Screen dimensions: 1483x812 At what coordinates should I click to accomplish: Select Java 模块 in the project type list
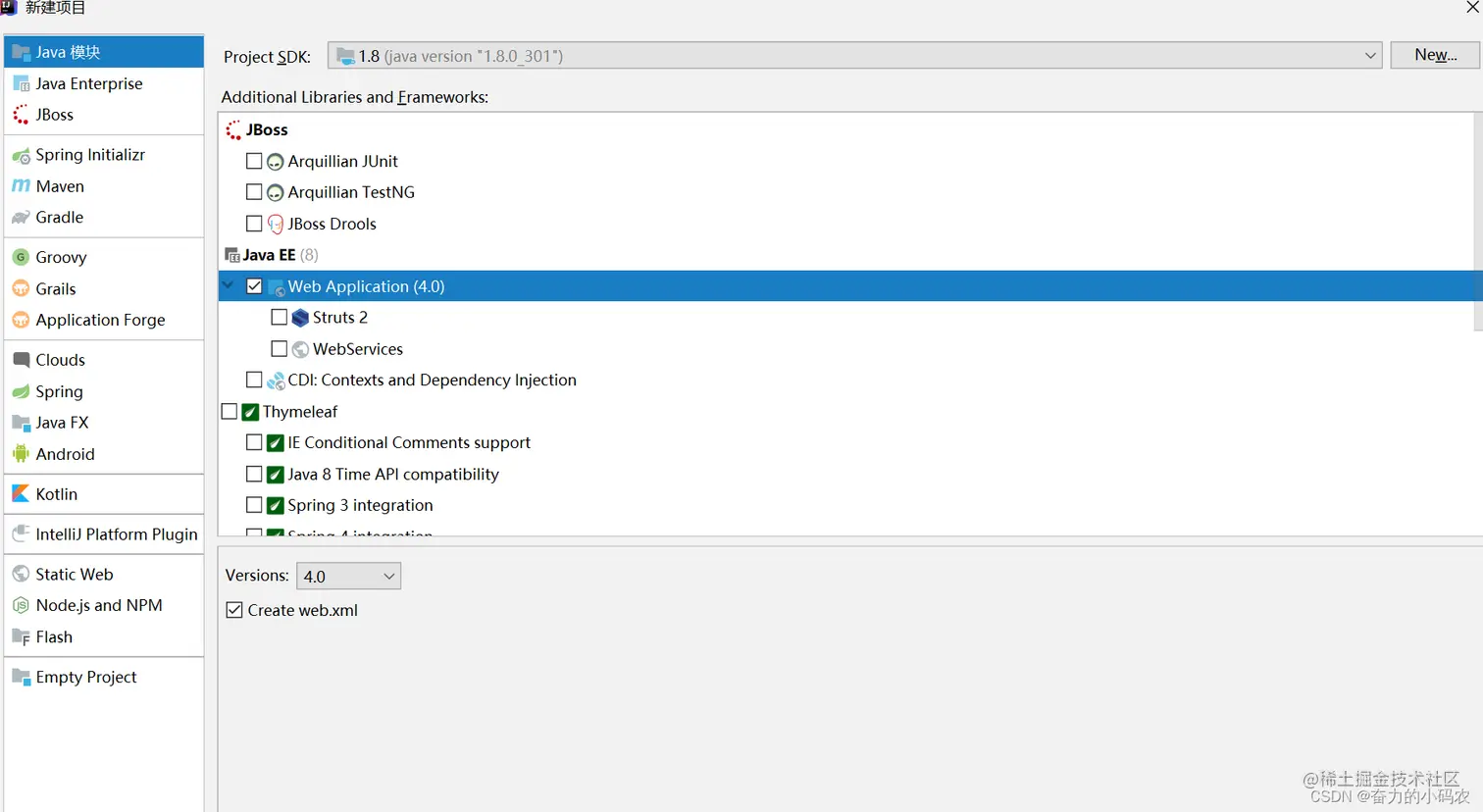pyautogui.click(x=104, y=52)
